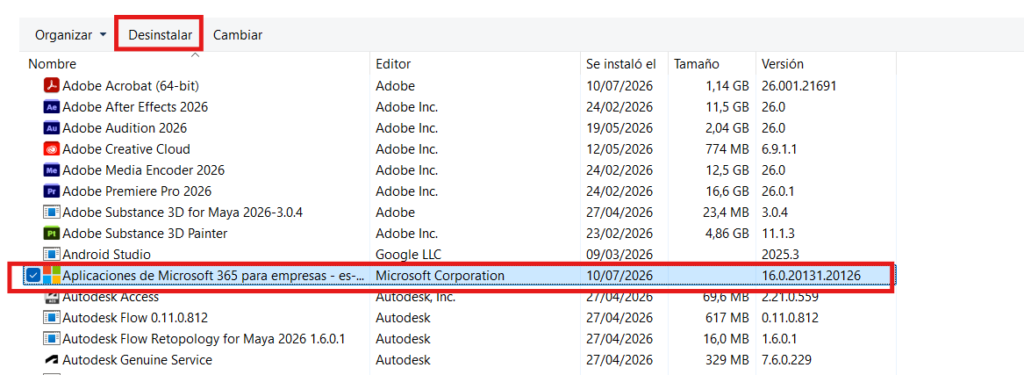1024x375 pixels.
Task: Click the Substance 3D Painter Pt icon
Action: (x=52, y=233)
